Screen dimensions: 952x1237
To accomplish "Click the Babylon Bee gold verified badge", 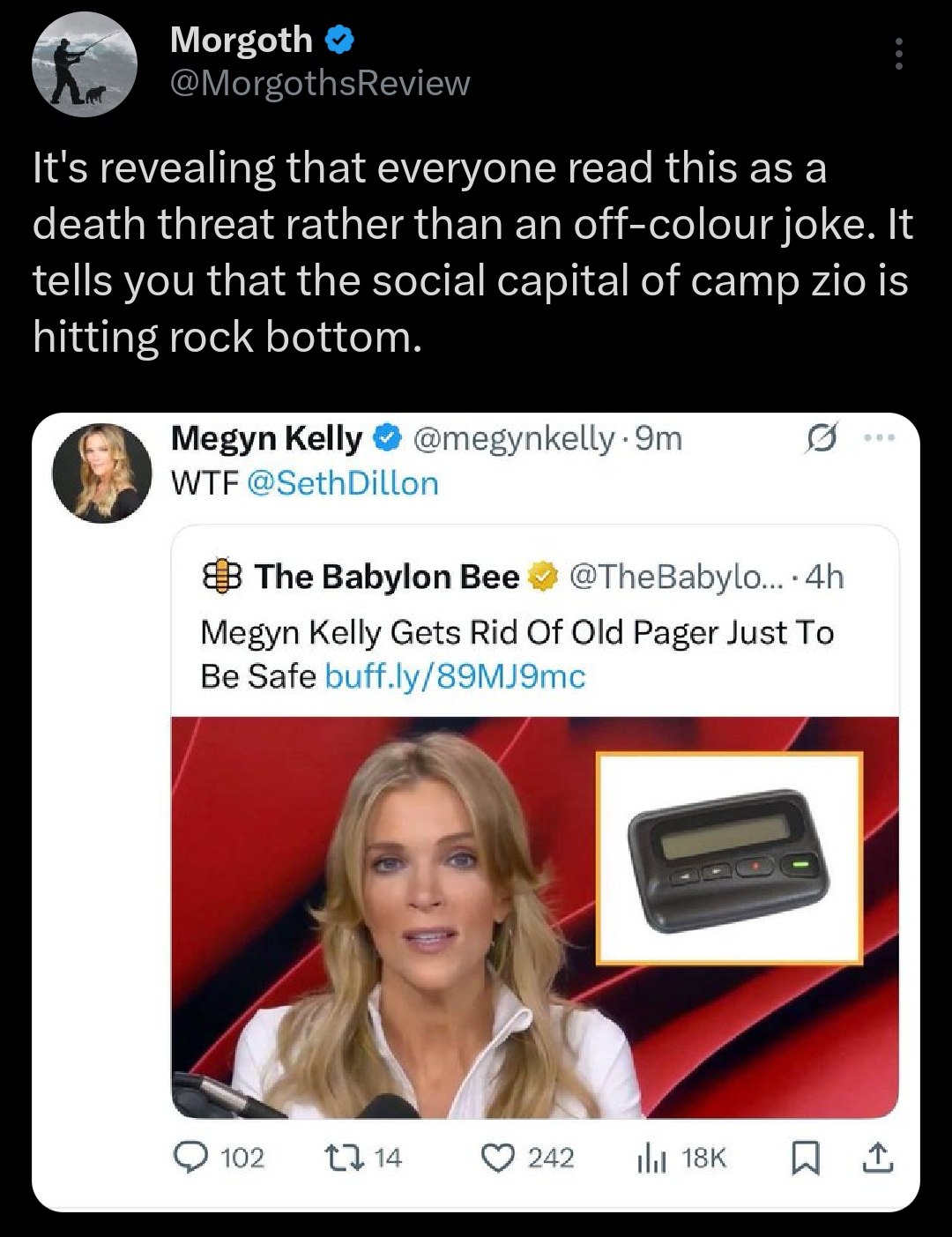I will pyautogui.click(x=543, y=578).
